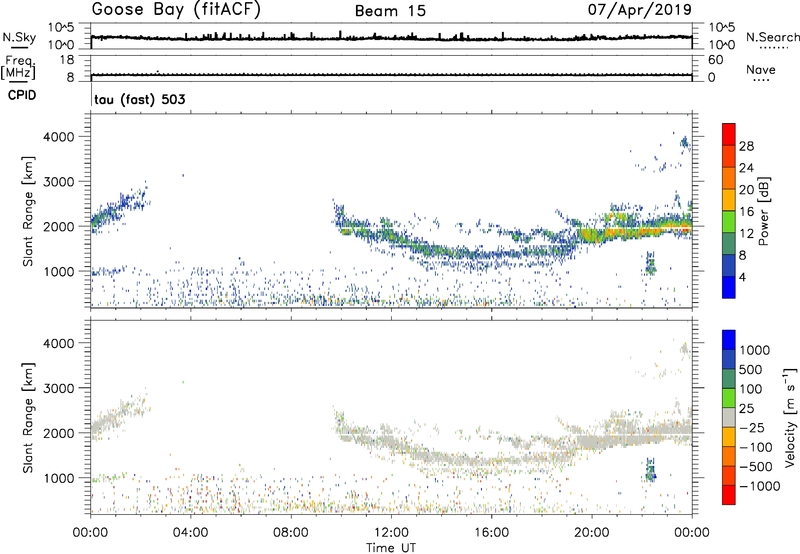Click 'Slant Range [km]' label of velocity panel
800x554 pixels.
(x=28, y=418)
